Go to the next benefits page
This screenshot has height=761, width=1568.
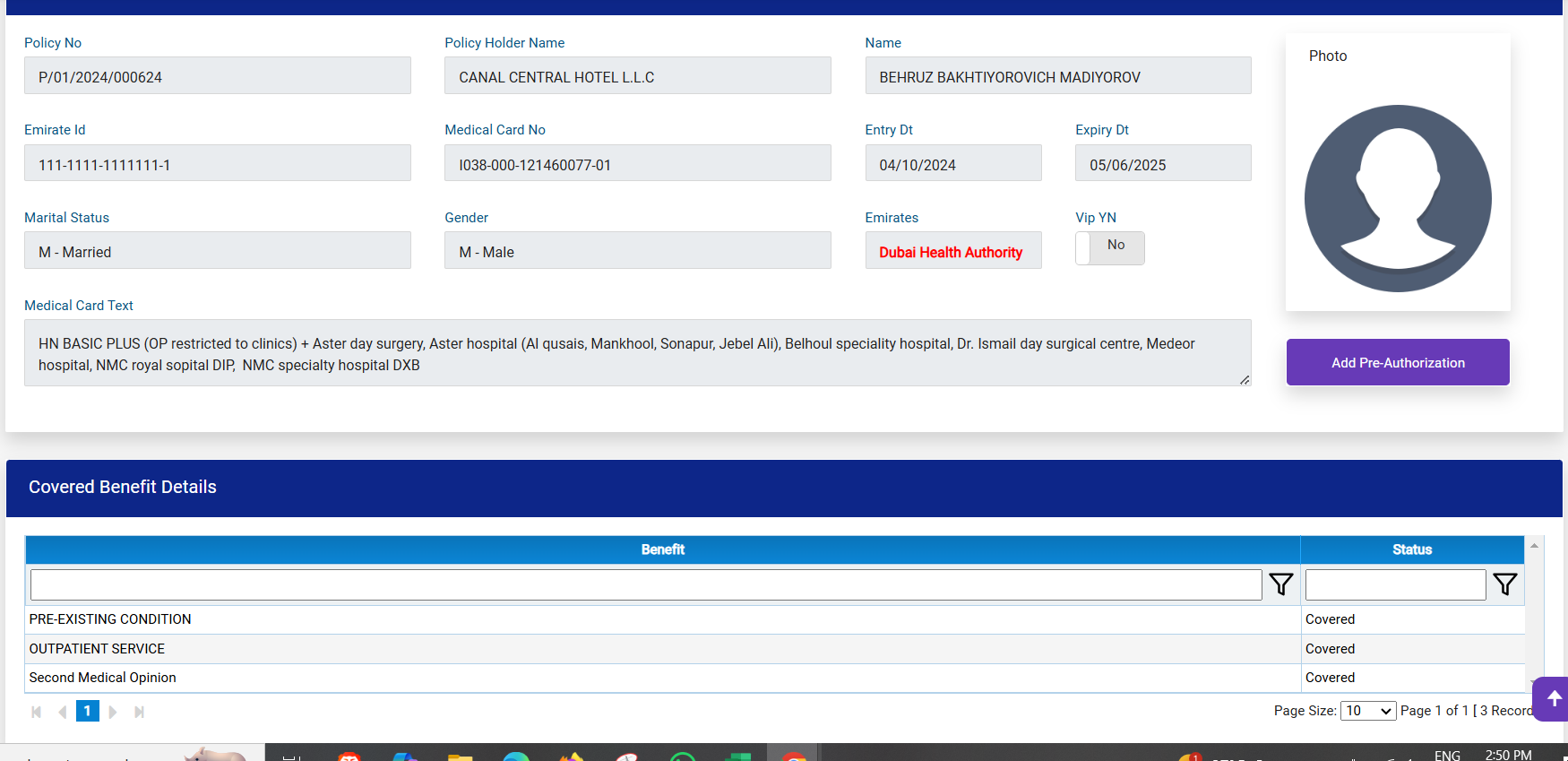click(113, 712)
